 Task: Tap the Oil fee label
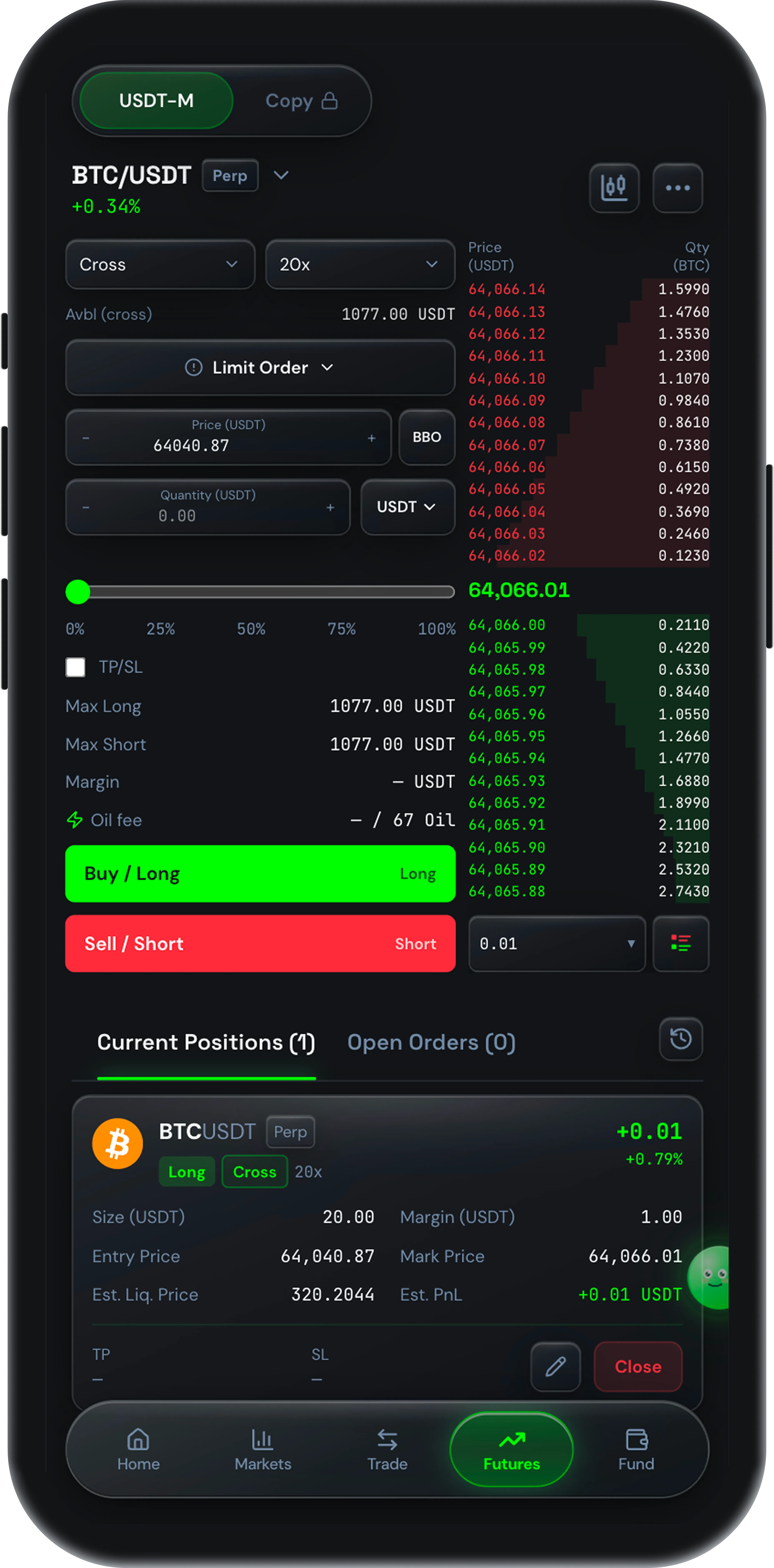pyautogui.click(x=116, y=820)
